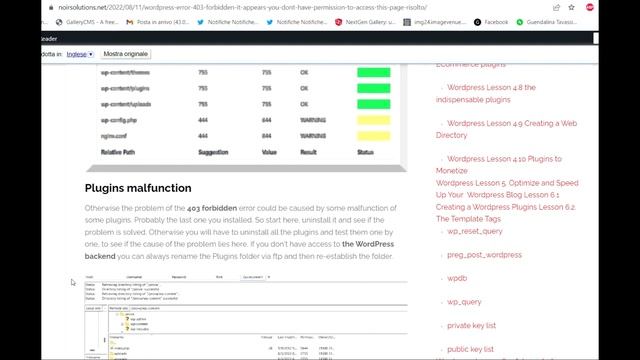640x360 pixels.
Task: Click the Relative Path column header
Action: 118,152
